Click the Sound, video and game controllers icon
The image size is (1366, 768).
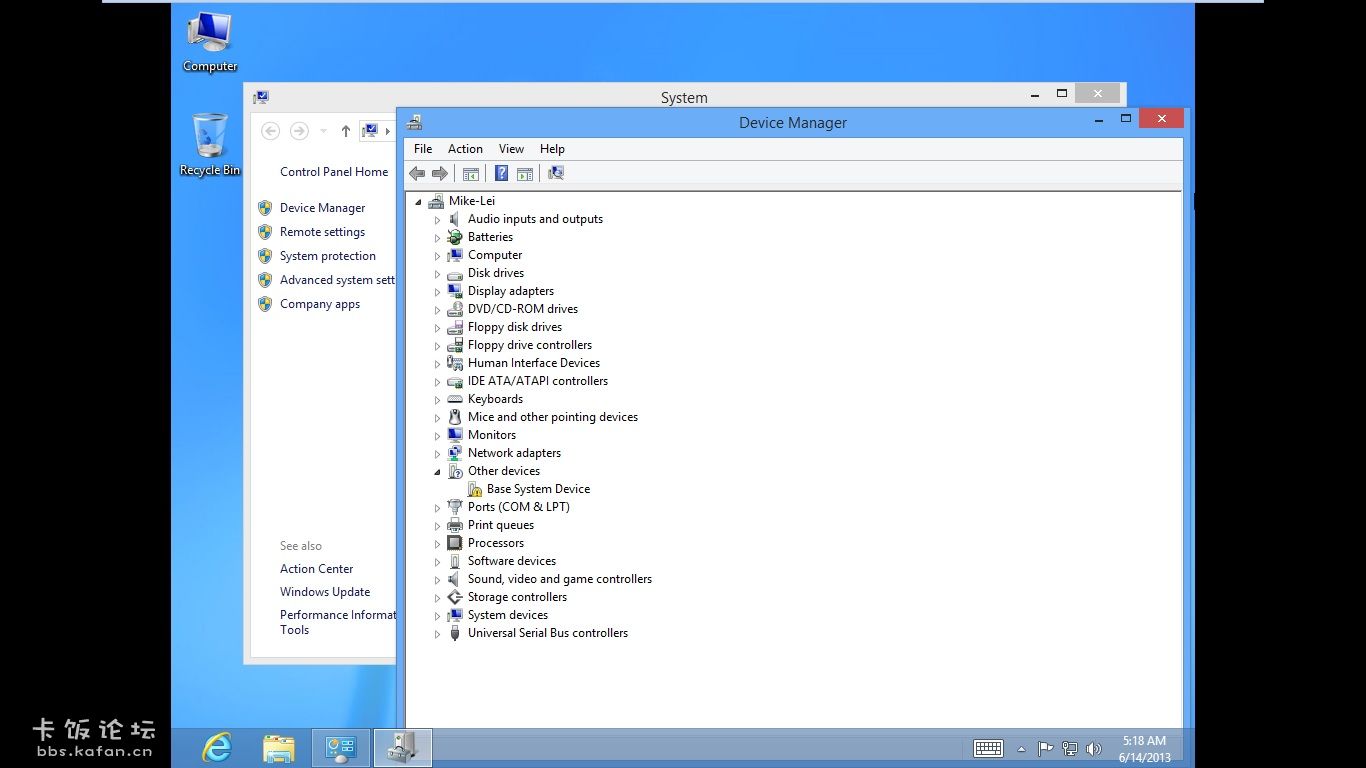point(455,579)
